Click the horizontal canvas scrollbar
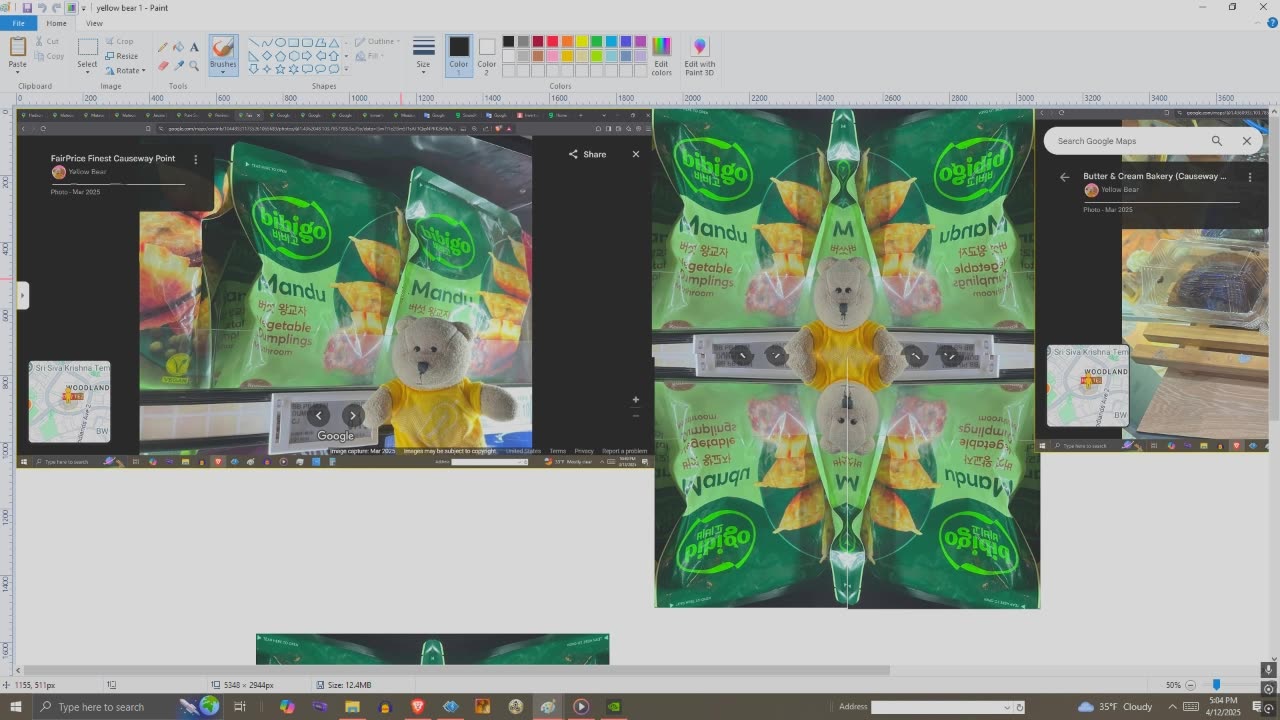This screenshot has width=1280, height=720. (x=456, y=670)
